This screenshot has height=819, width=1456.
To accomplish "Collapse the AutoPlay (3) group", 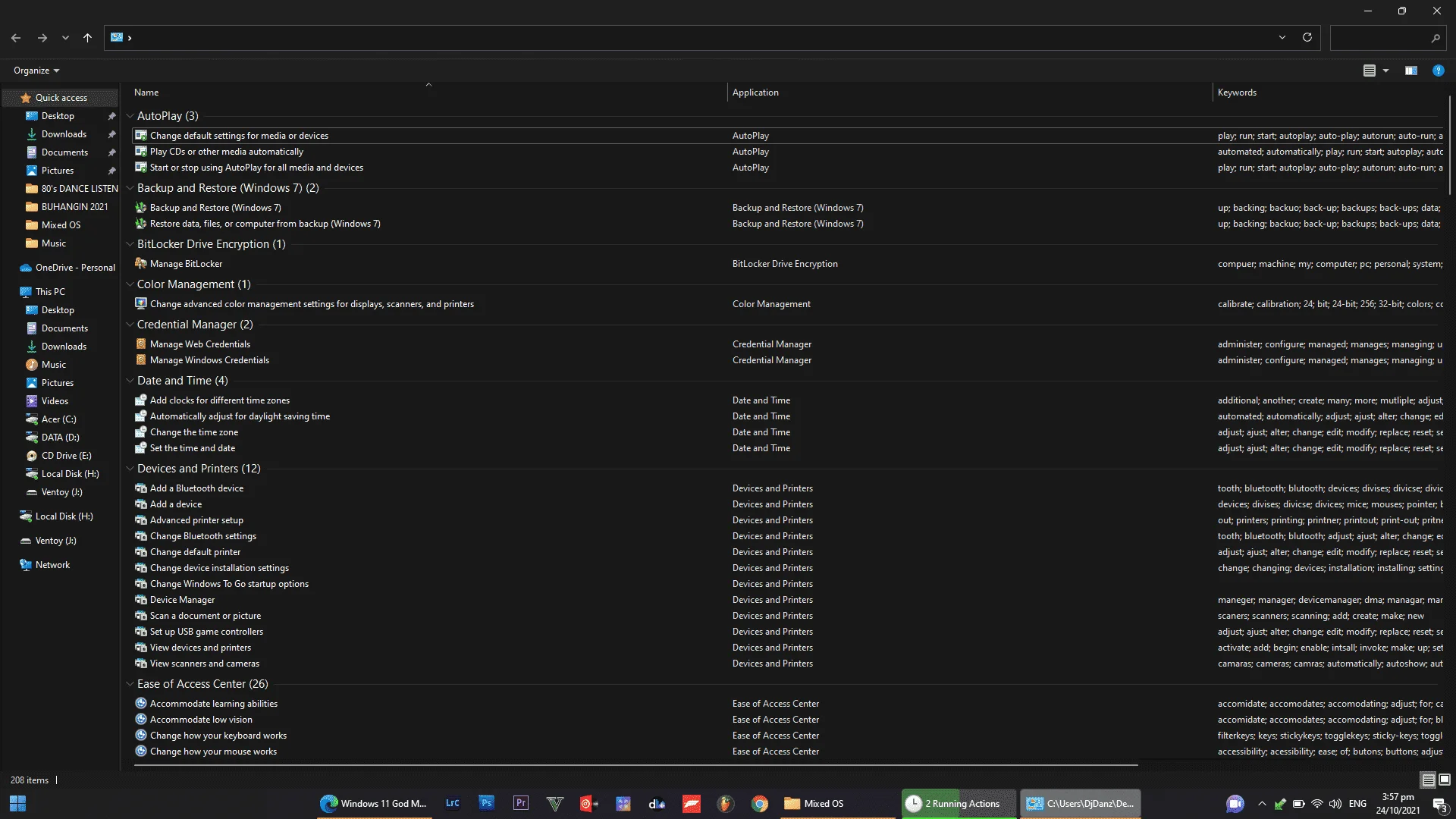I will point(130,116).
